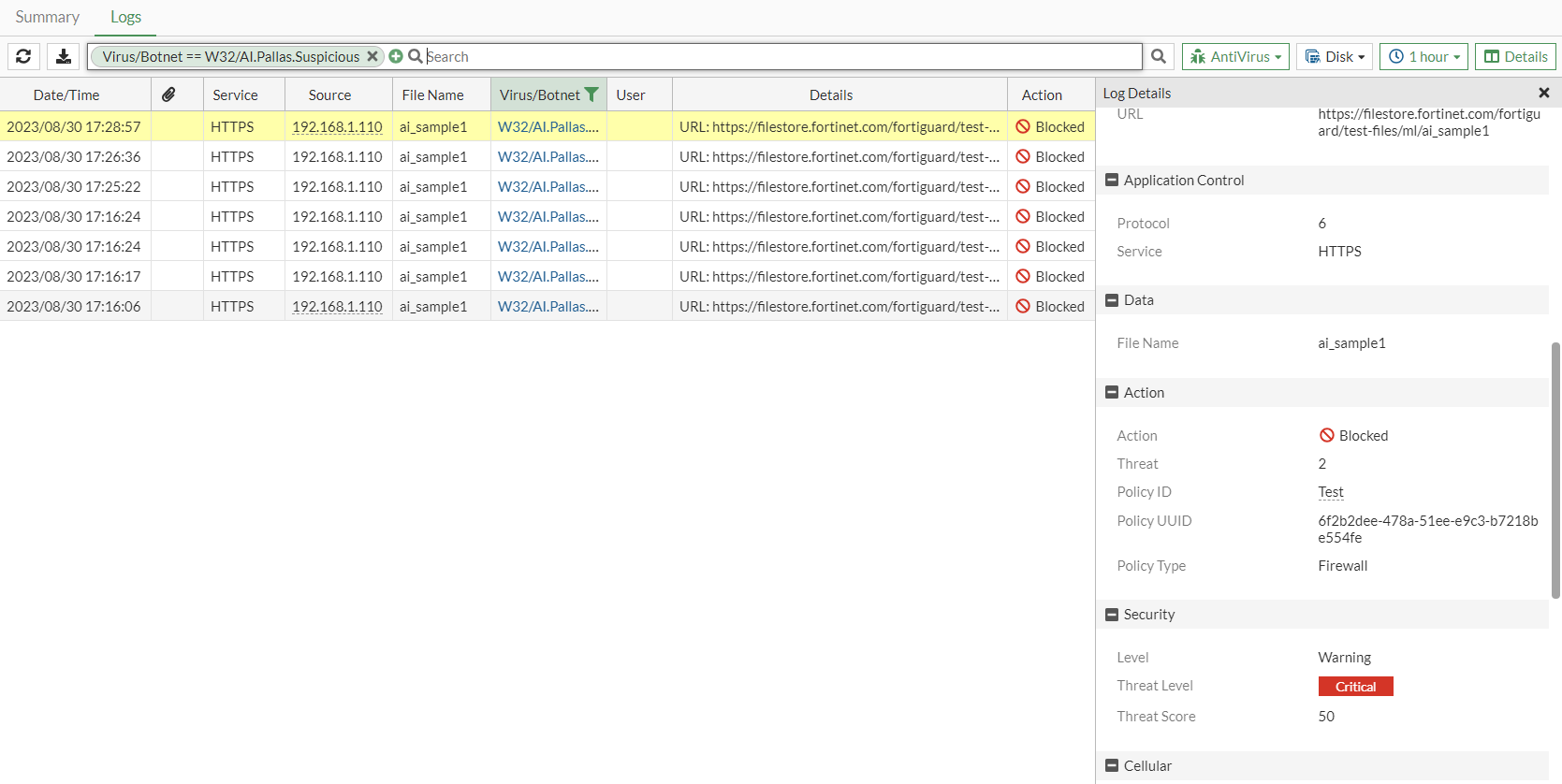Image resolution: width=1562 pixels, height=784 pixels.
Task: Toggle the Details panel button
Action: click(1515, 56)
